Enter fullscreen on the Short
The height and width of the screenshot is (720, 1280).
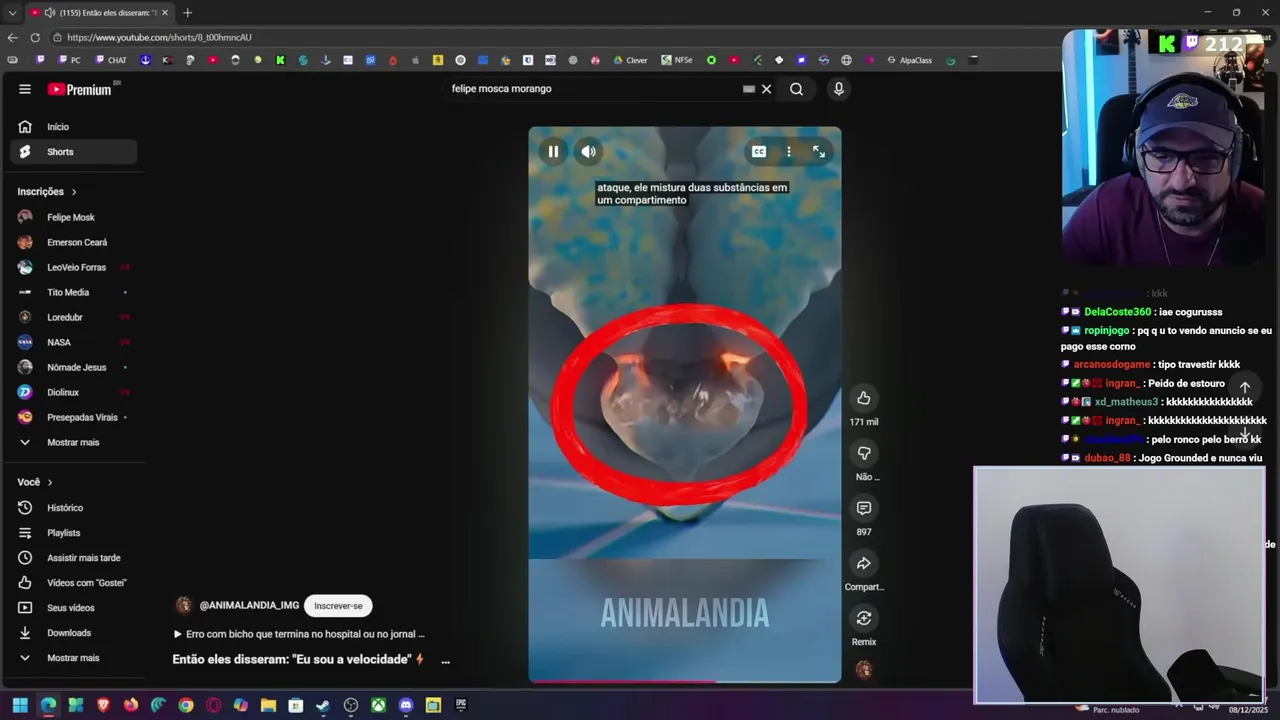pyautogui.click(x=819, y=152)
